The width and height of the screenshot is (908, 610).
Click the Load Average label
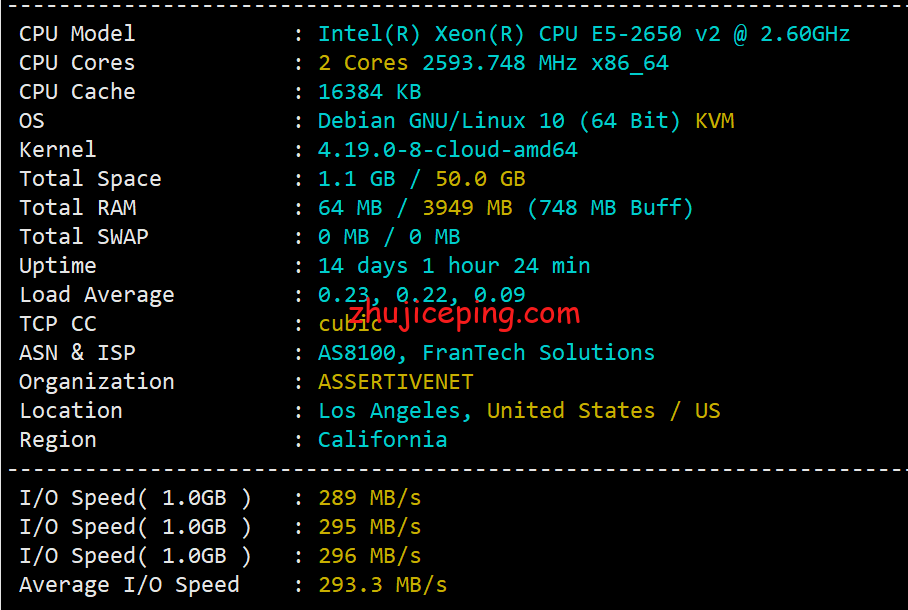coord(97,295)
